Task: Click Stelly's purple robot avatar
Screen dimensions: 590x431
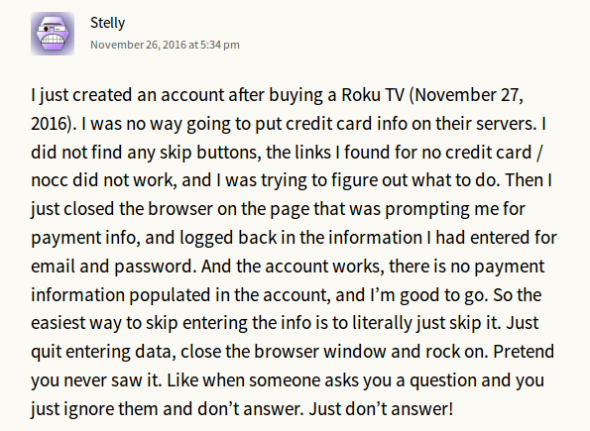Action: point(52,34)
